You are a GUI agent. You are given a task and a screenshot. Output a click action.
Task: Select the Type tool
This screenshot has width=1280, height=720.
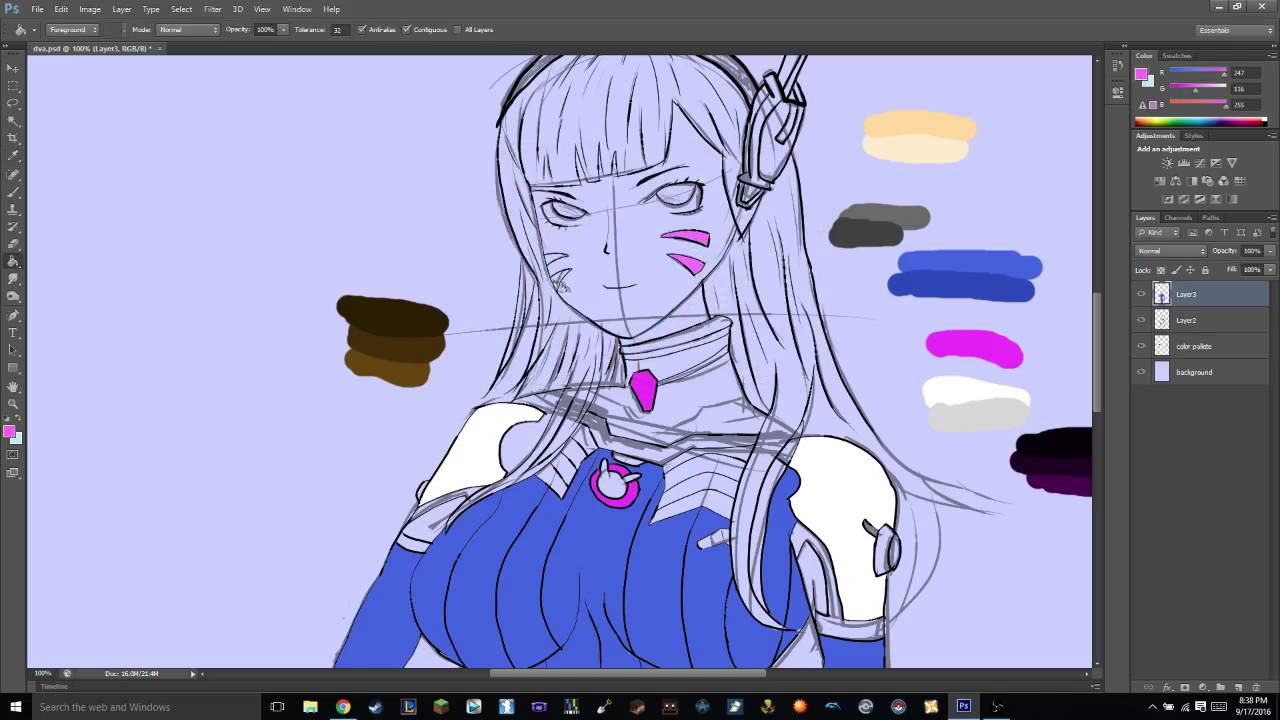click(x=13, y=332)
